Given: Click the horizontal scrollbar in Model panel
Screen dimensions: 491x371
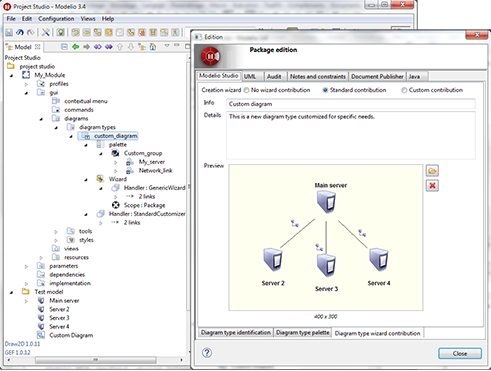Looking at the screenshot, I should pyautogui.click(x=96, y=360).
